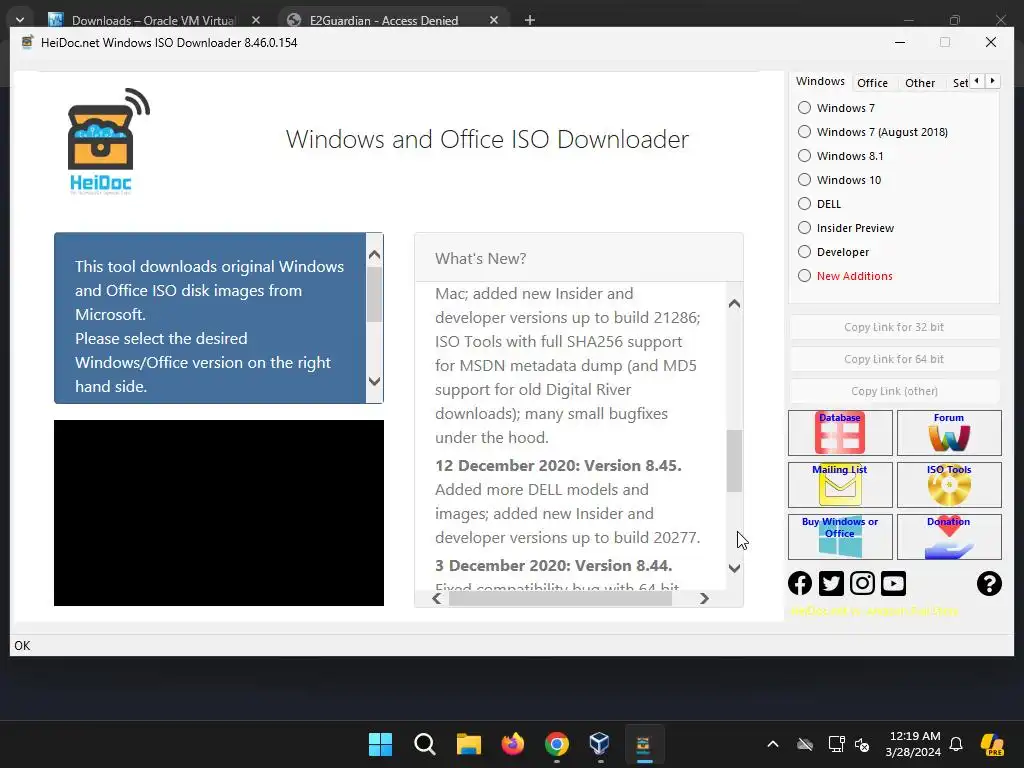Open VirtualBox from taskbar
The height and width of the screenshot is (768, 1024).
600,744
